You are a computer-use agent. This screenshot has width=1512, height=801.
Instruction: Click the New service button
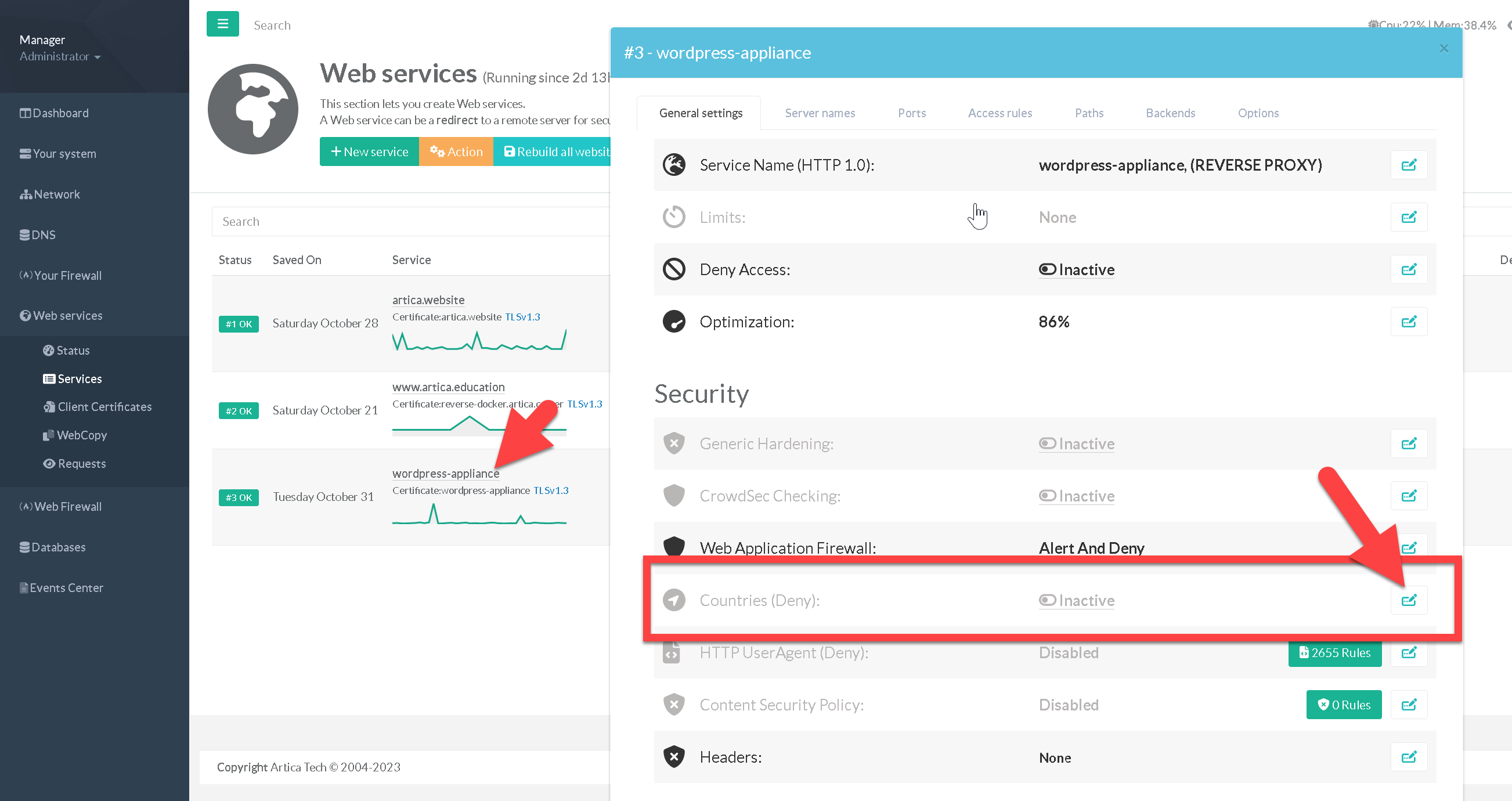pos(369,151)
